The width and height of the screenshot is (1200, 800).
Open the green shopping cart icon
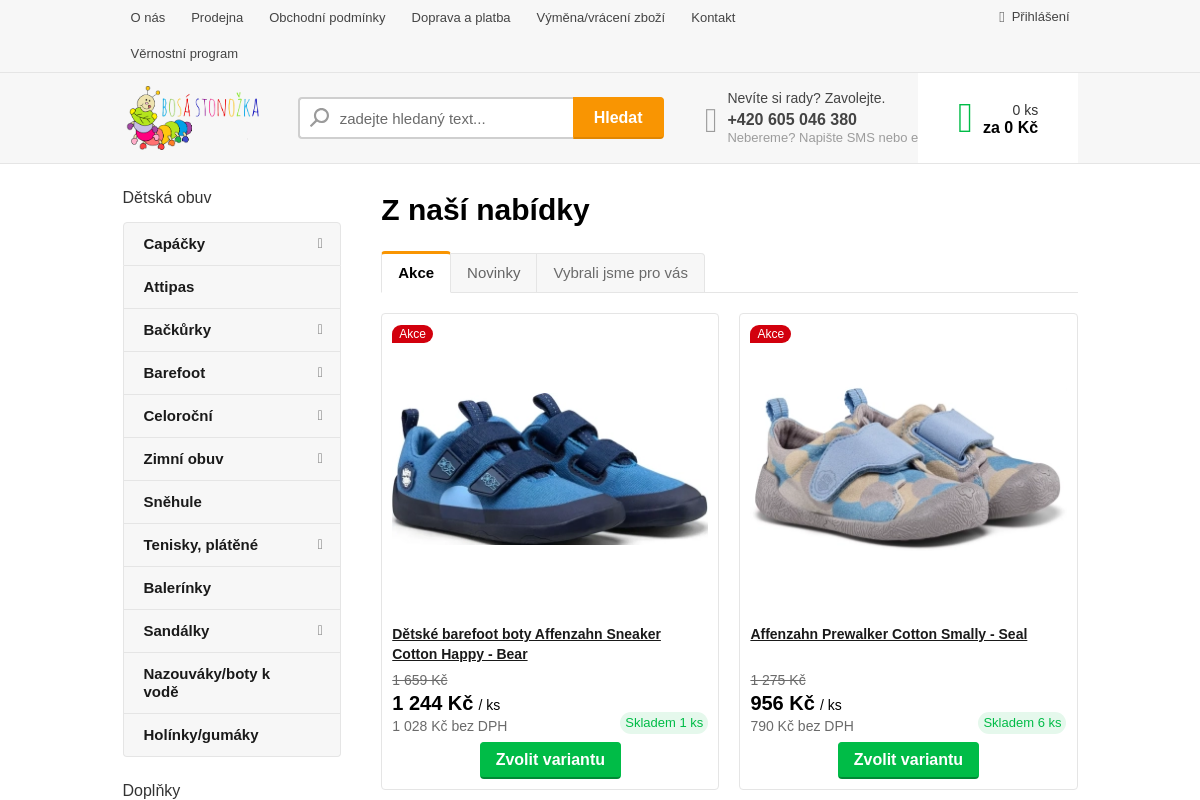point(963,117)
